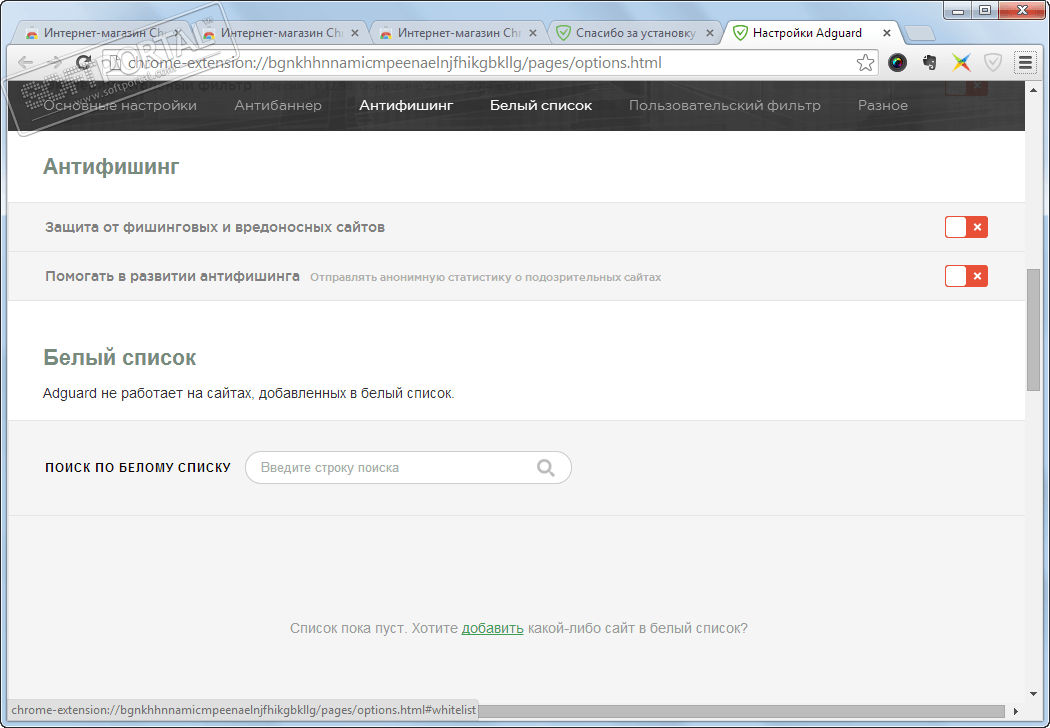Open the Adguard shield extension icon
The image size is (1050, 728).
point(993,63)
